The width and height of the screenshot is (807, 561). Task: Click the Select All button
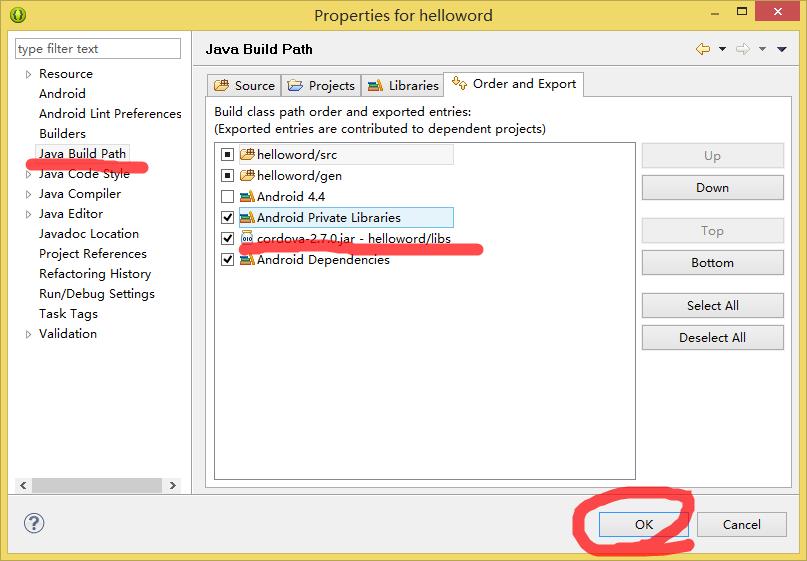coord(712,306)
